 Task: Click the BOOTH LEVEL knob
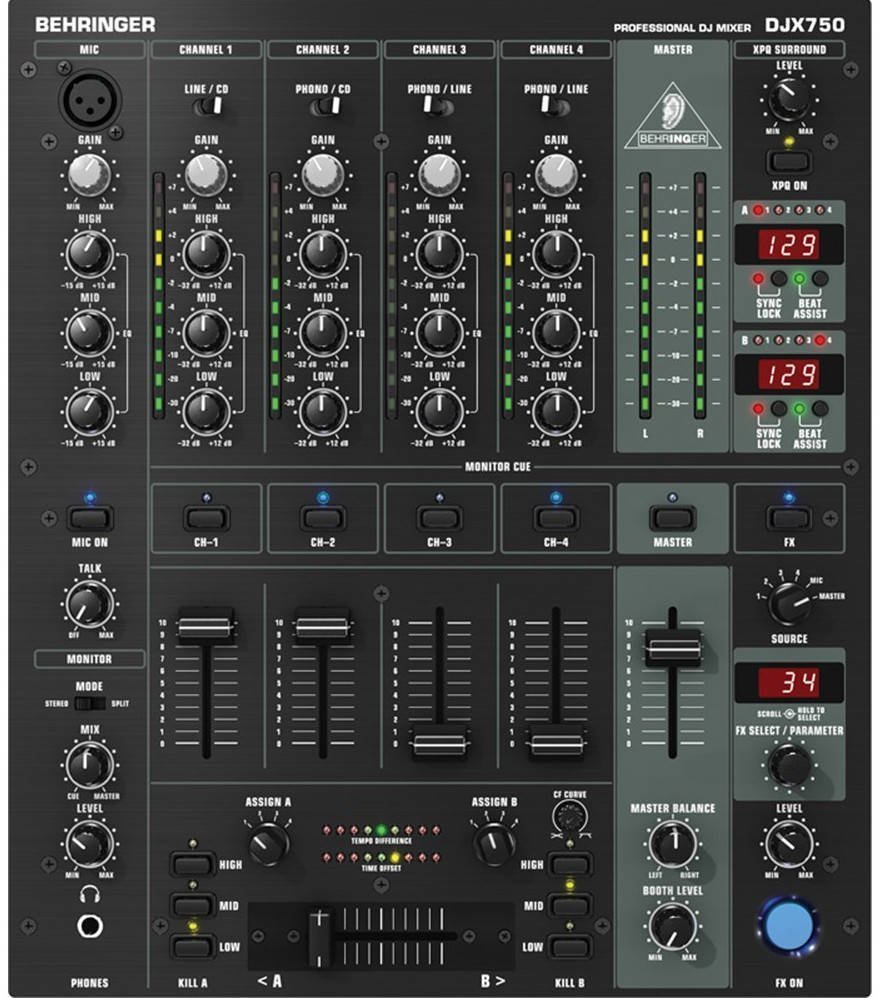click(x=673, y=926)
